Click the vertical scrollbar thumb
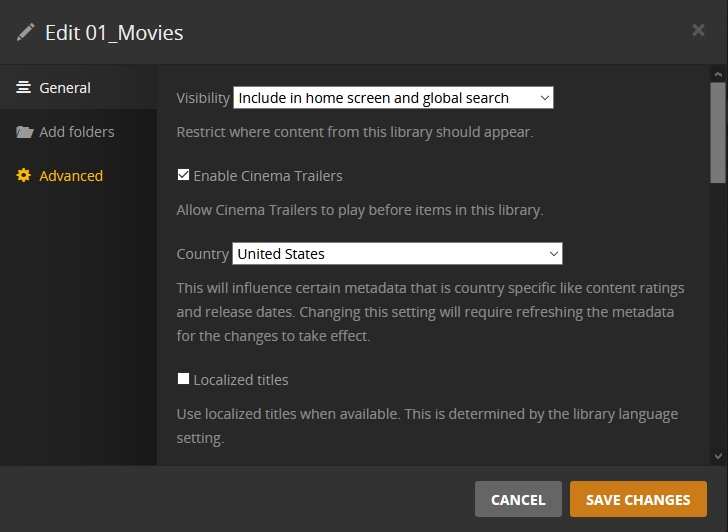Viewport: 728px width, 532px height. [718, 132]
